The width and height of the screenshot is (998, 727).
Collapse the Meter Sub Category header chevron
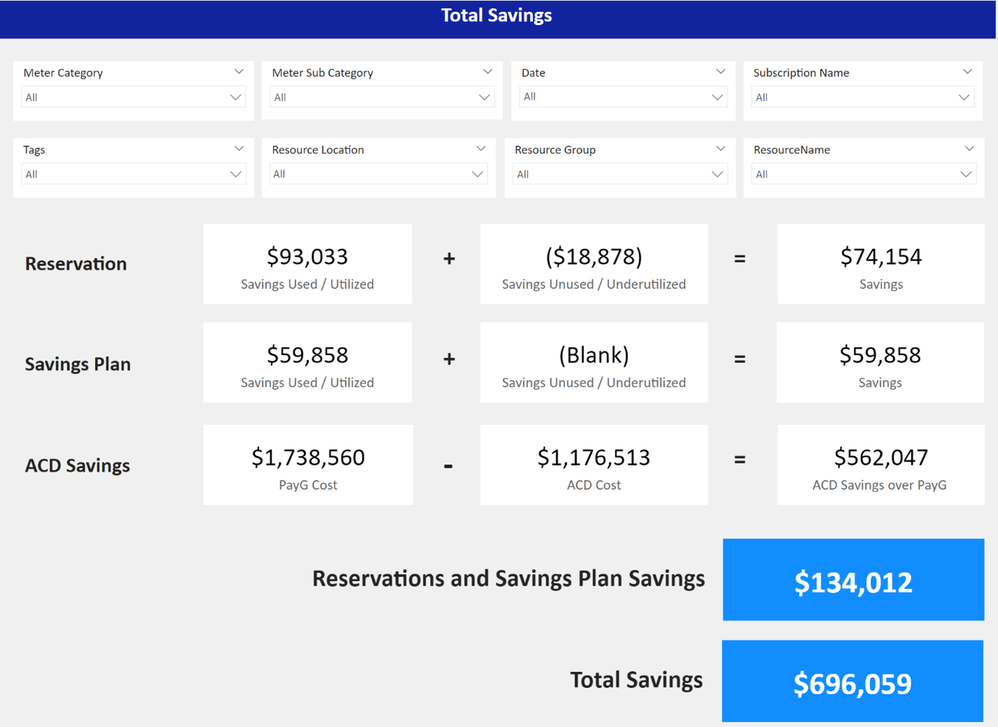coord(487,72)
